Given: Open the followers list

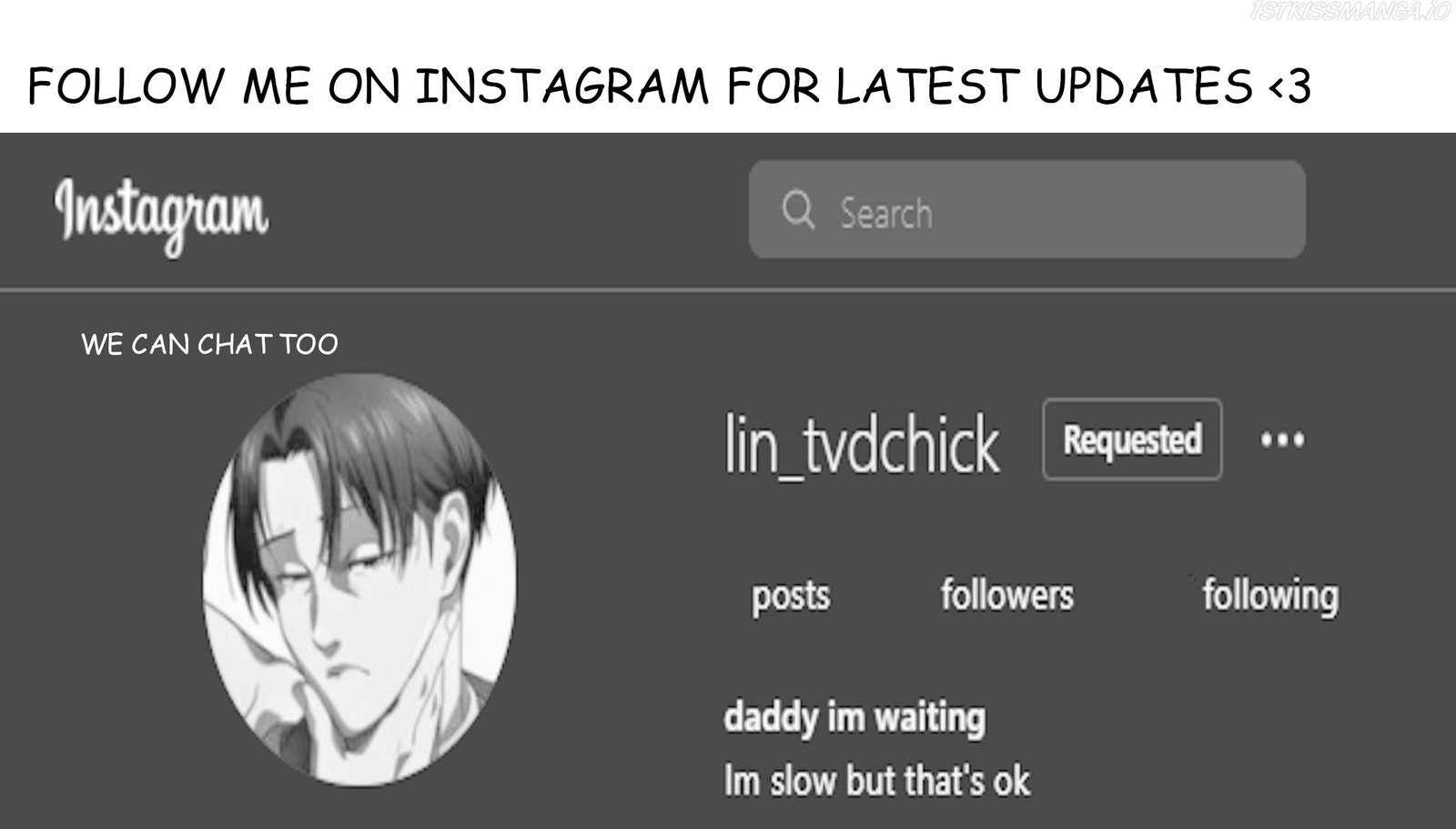Looking at the screenshot, I should [x=1006, y=594].
